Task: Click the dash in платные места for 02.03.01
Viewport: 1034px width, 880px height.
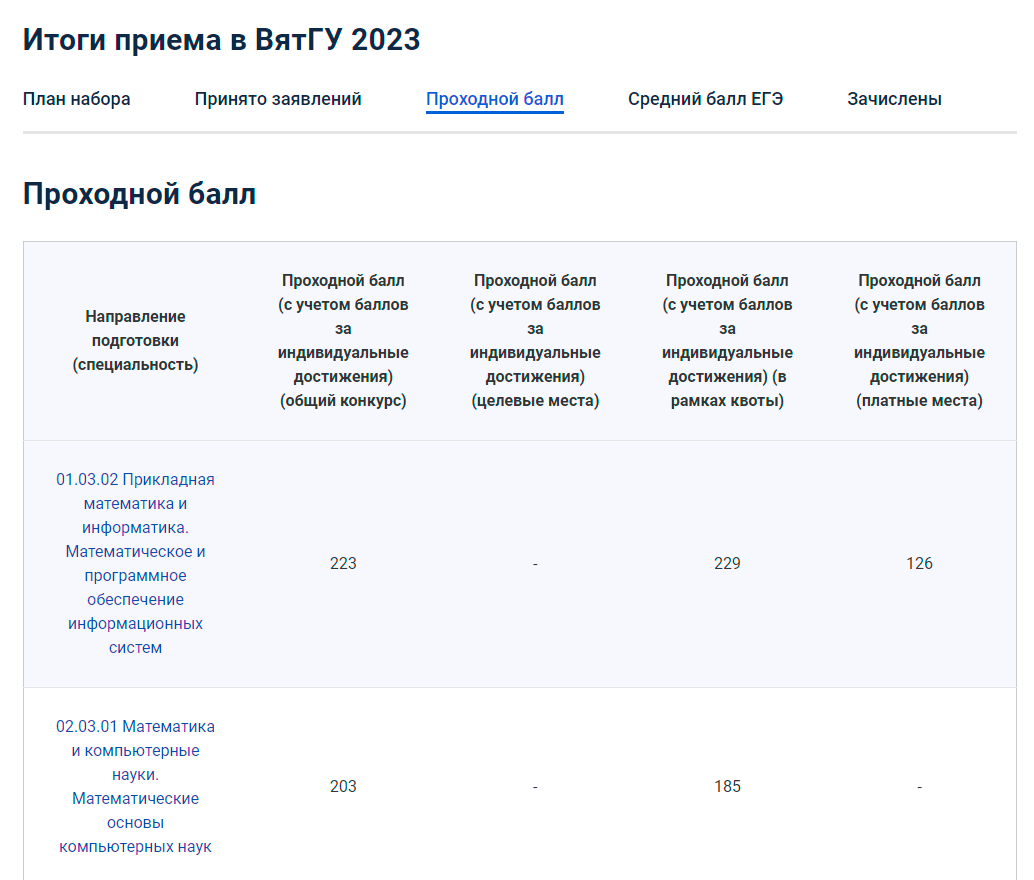Action: tap(919, 787)
